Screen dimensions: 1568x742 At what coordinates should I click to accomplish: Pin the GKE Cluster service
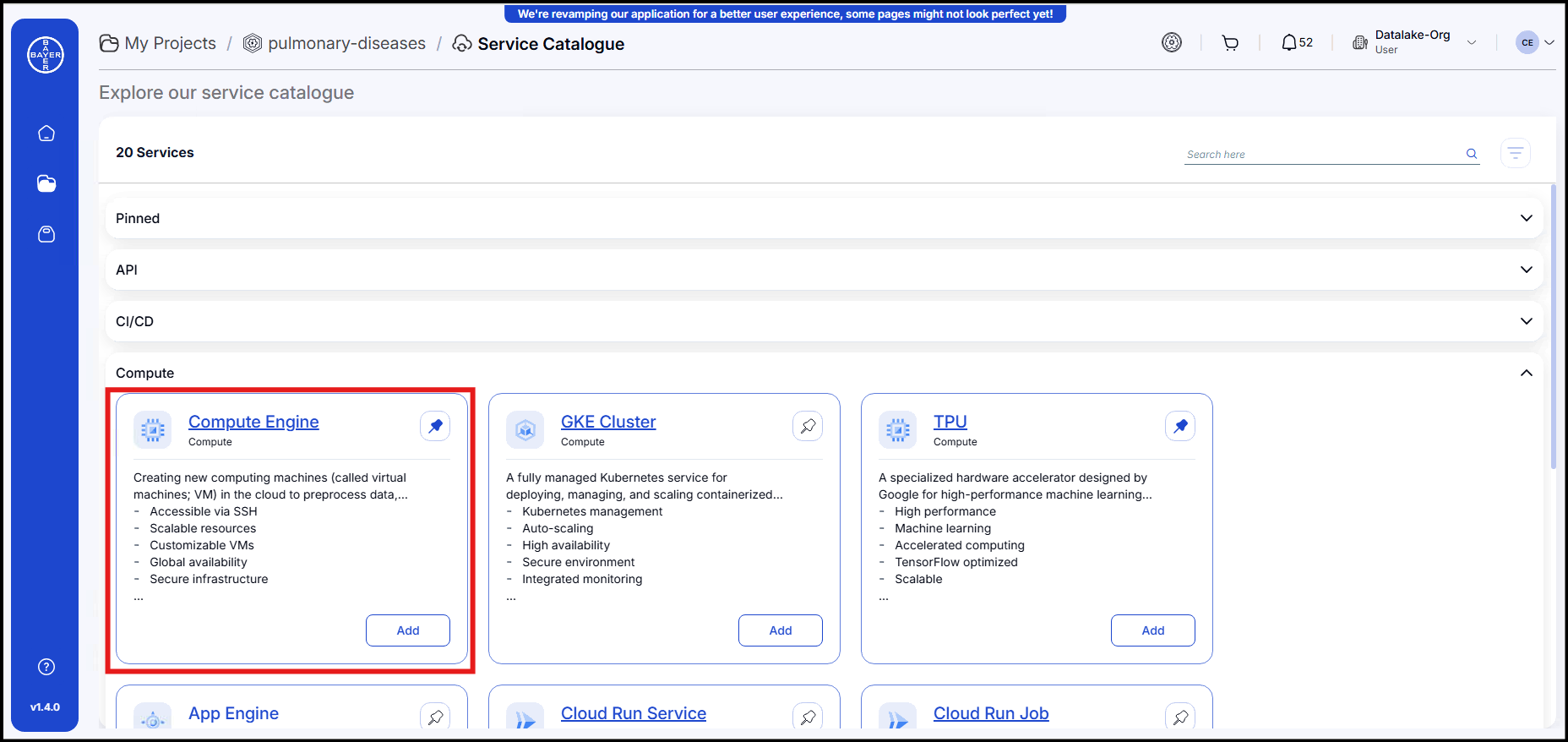(x=808, y=426)
